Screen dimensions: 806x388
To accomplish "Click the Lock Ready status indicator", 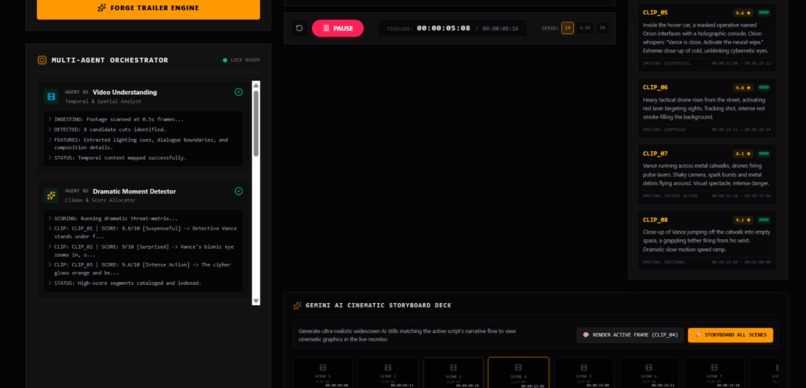I will tap(242, 60).
